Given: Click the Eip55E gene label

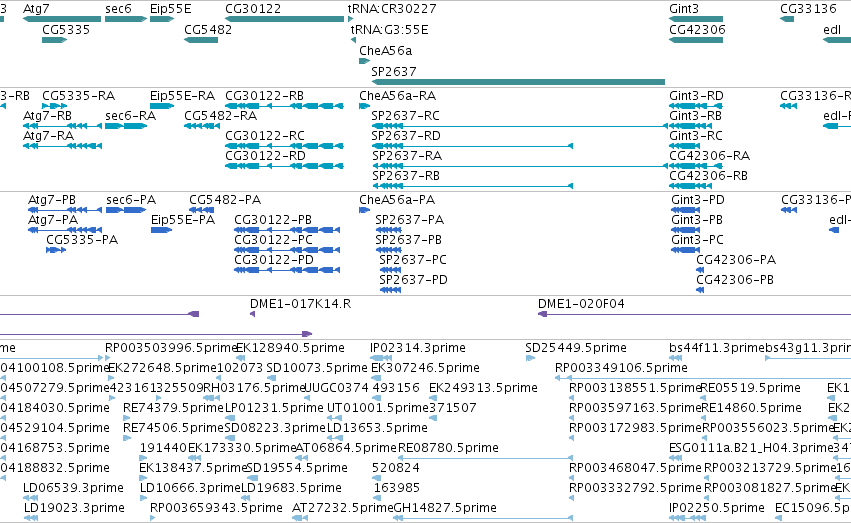Looking at the screenshot, I should [x=170, y=9].
